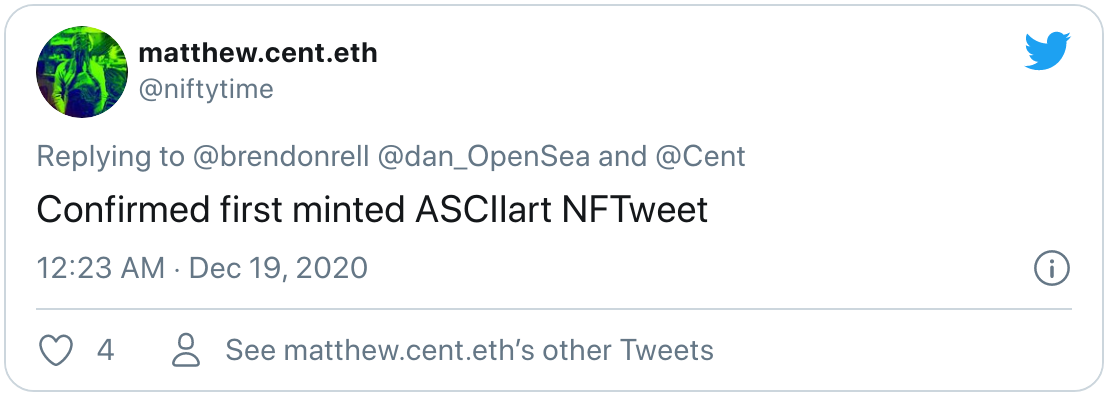1108x396 pixels.
Task: Like the tweet with the heart icon
Action: click(55, 350)
